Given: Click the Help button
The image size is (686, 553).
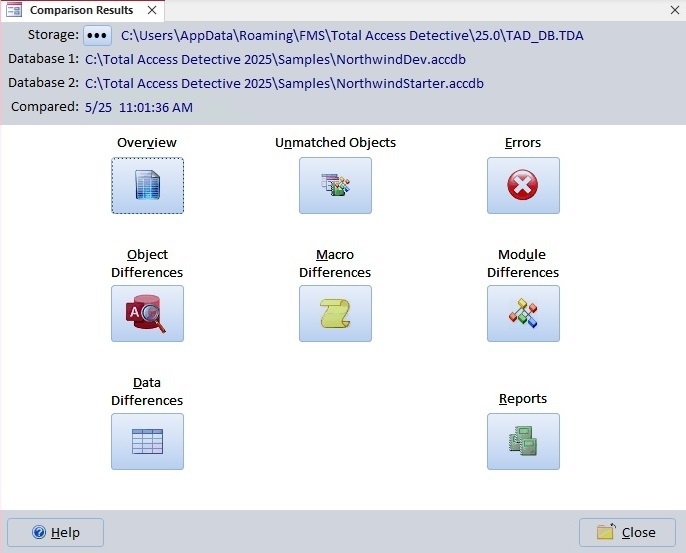Looking at the screenshot, I should click(56, 532).
